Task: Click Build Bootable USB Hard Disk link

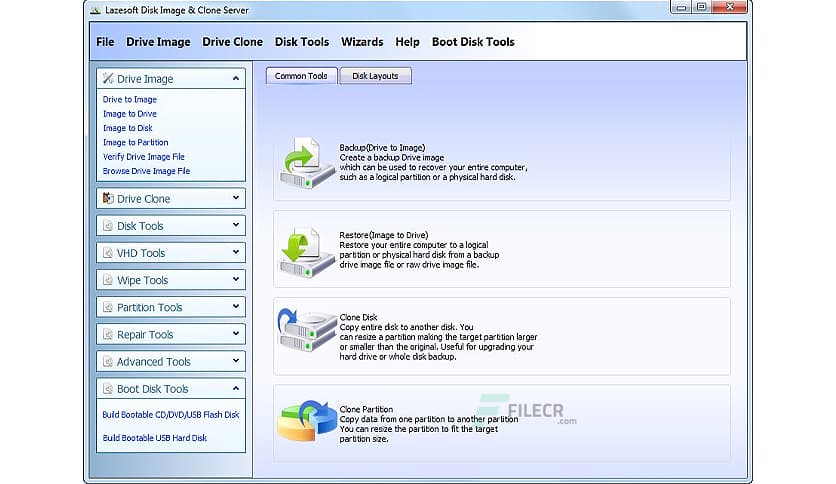Action: pos(155,438)
